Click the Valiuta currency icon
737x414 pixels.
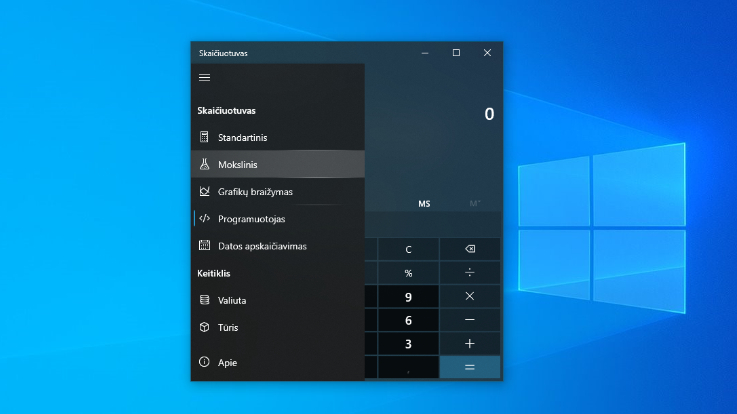[x=204, y=300]
